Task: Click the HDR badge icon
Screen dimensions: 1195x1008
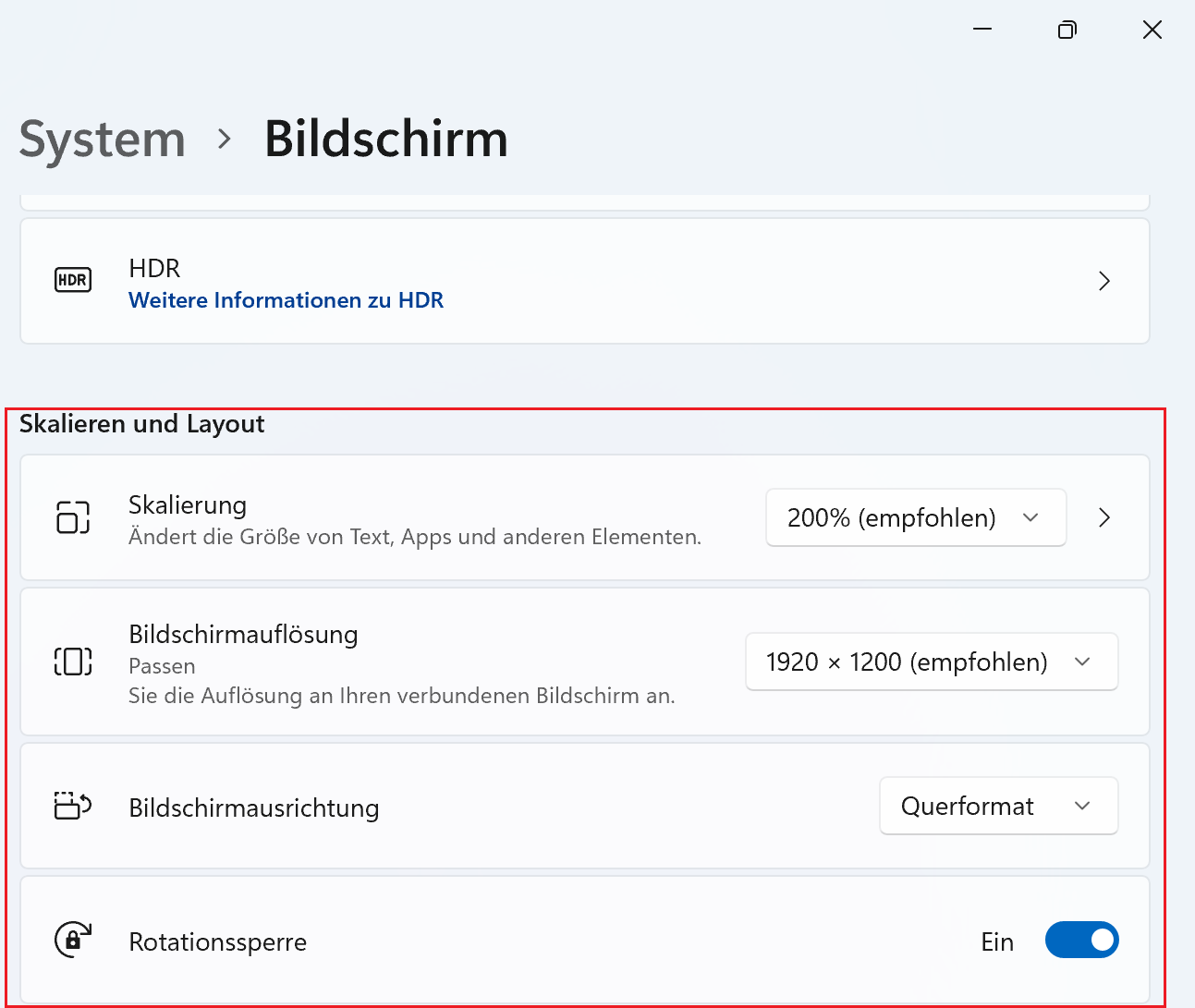Action: tap(73, 280)
